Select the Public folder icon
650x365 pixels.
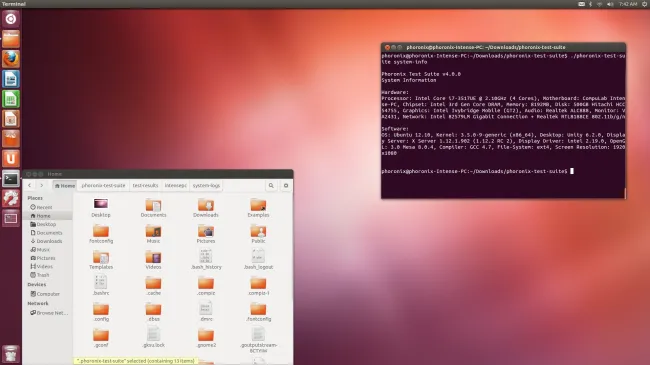pyautogui.click(x=258, y=234)
